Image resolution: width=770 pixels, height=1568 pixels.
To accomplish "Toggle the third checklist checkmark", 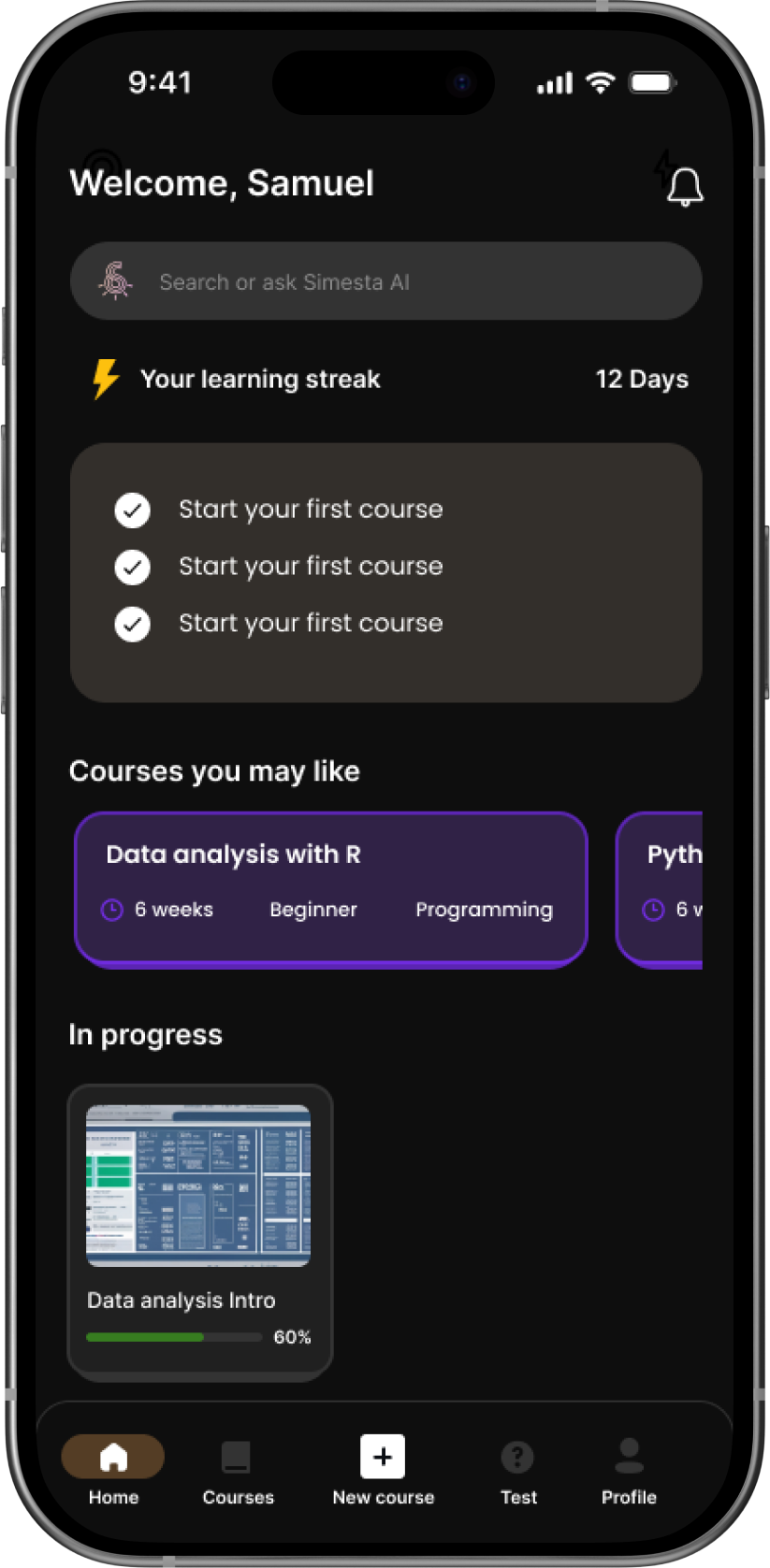I will 133,625.
